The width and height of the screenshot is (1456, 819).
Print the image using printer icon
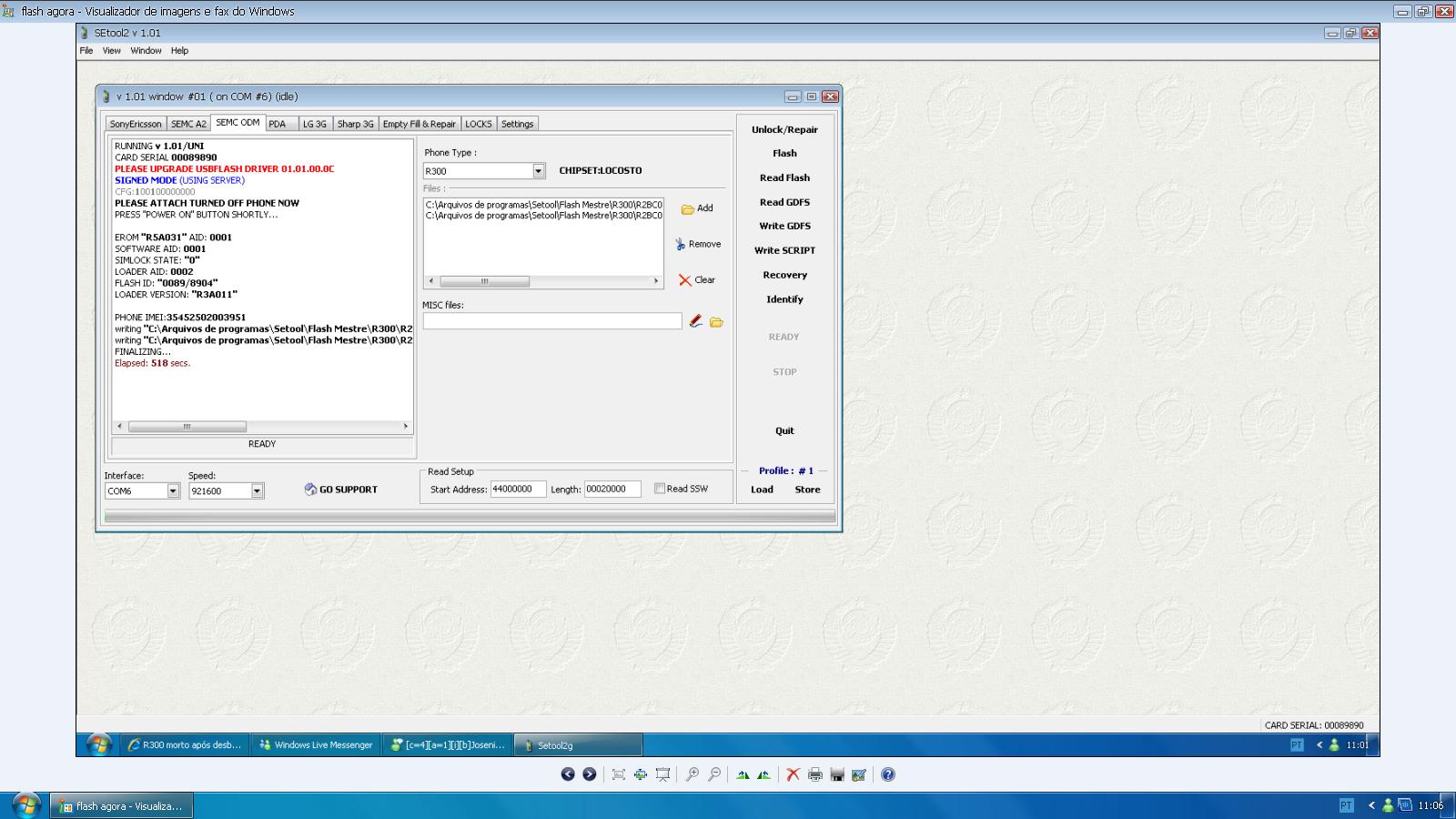(x=815, y=774)
